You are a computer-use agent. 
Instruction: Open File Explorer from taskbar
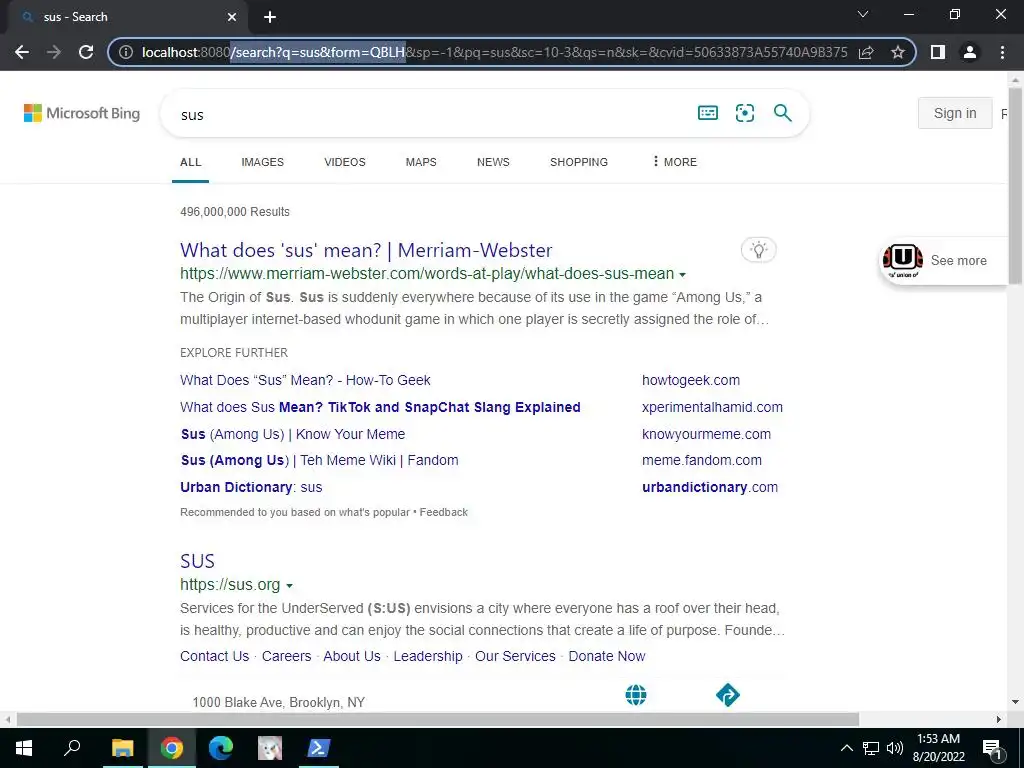pos(122,748)
